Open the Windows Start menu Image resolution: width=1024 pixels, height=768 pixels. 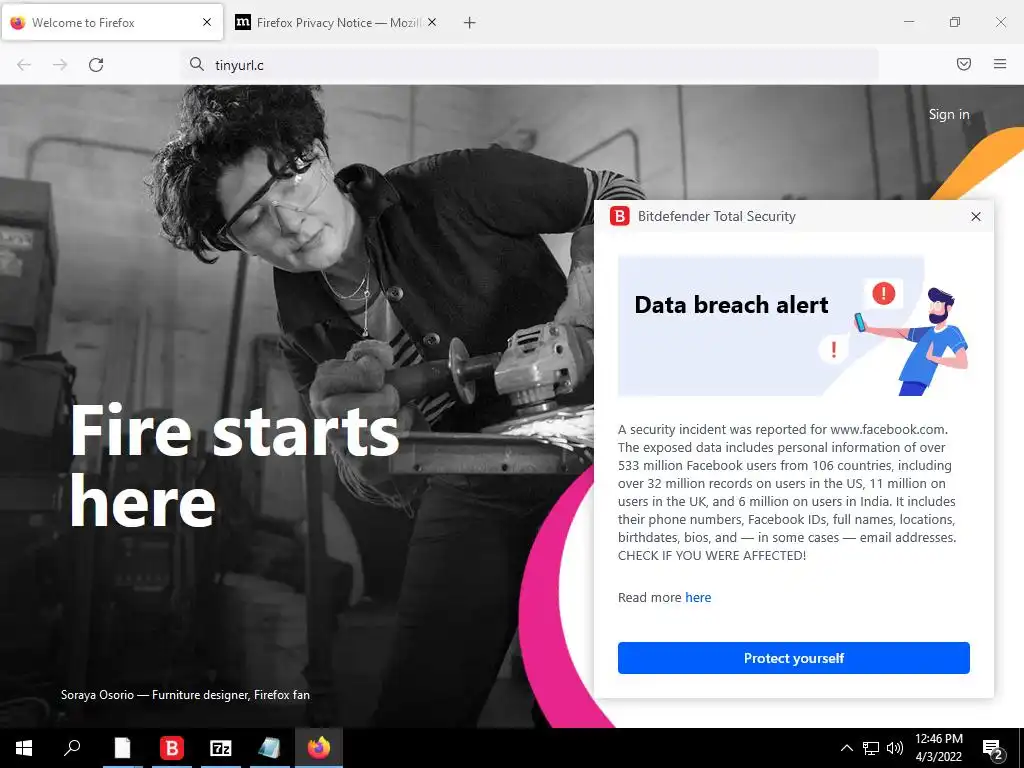(x=24, y=748)
